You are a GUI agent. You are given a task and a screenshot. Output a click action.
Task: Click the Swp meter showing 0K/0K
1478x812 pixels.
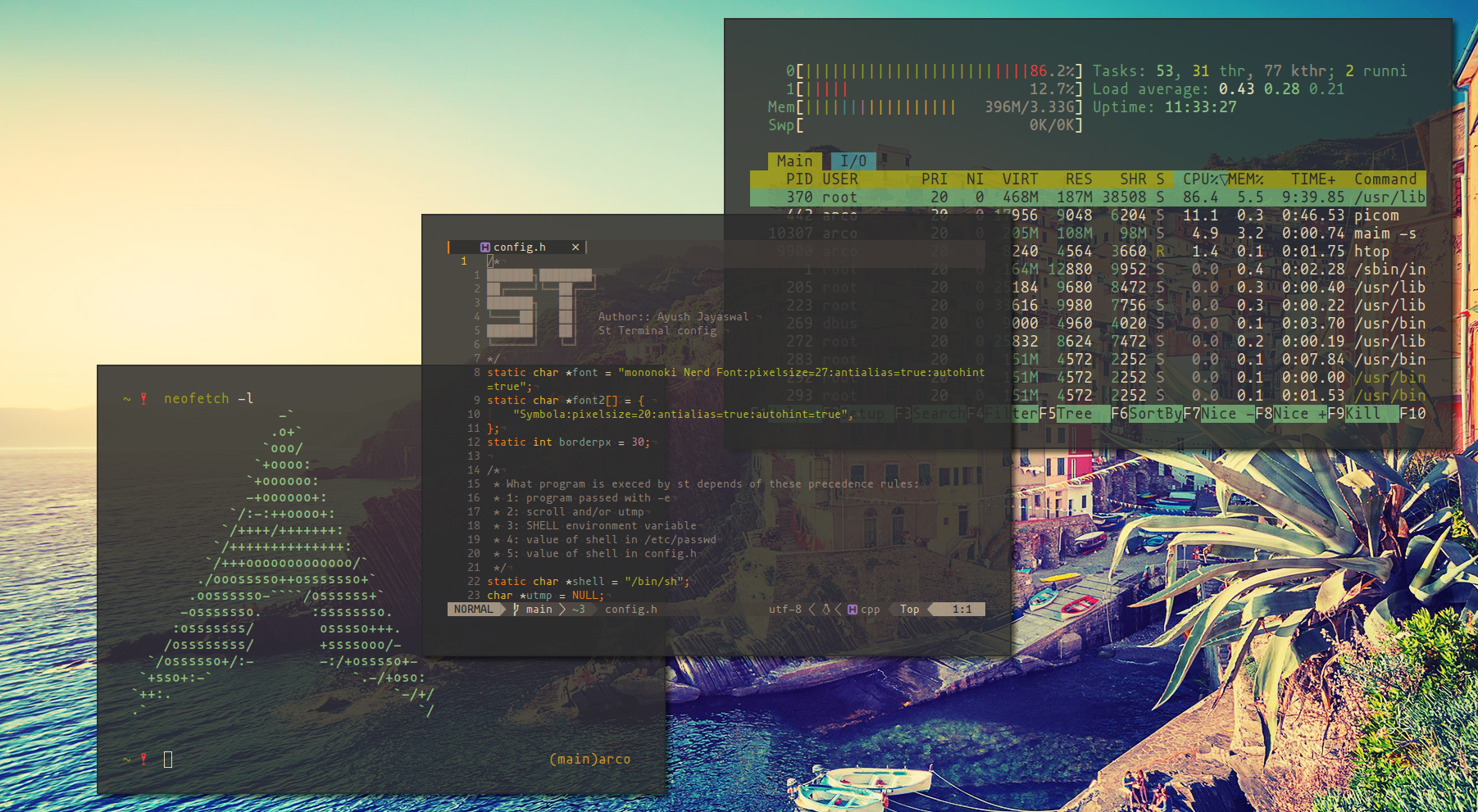point(925,125)
